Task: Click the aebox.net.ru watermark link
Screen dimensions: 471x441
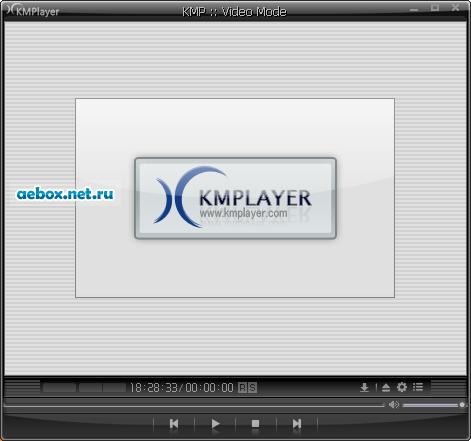Action: click(x=65, y=194)
